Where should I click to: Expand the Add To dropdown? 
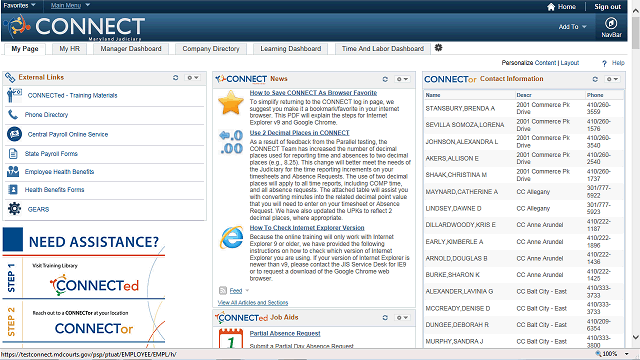(x=572, y=27)
